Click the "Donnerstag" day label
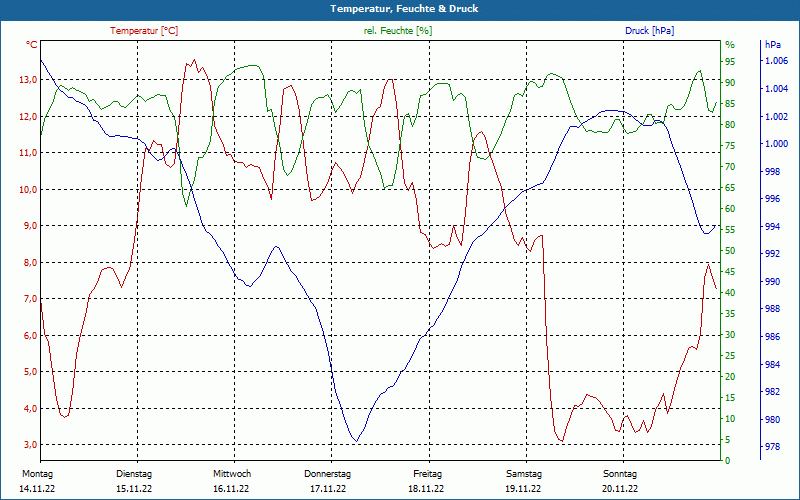The width and height of the screenshot is (800, 500). pos(328,474)
